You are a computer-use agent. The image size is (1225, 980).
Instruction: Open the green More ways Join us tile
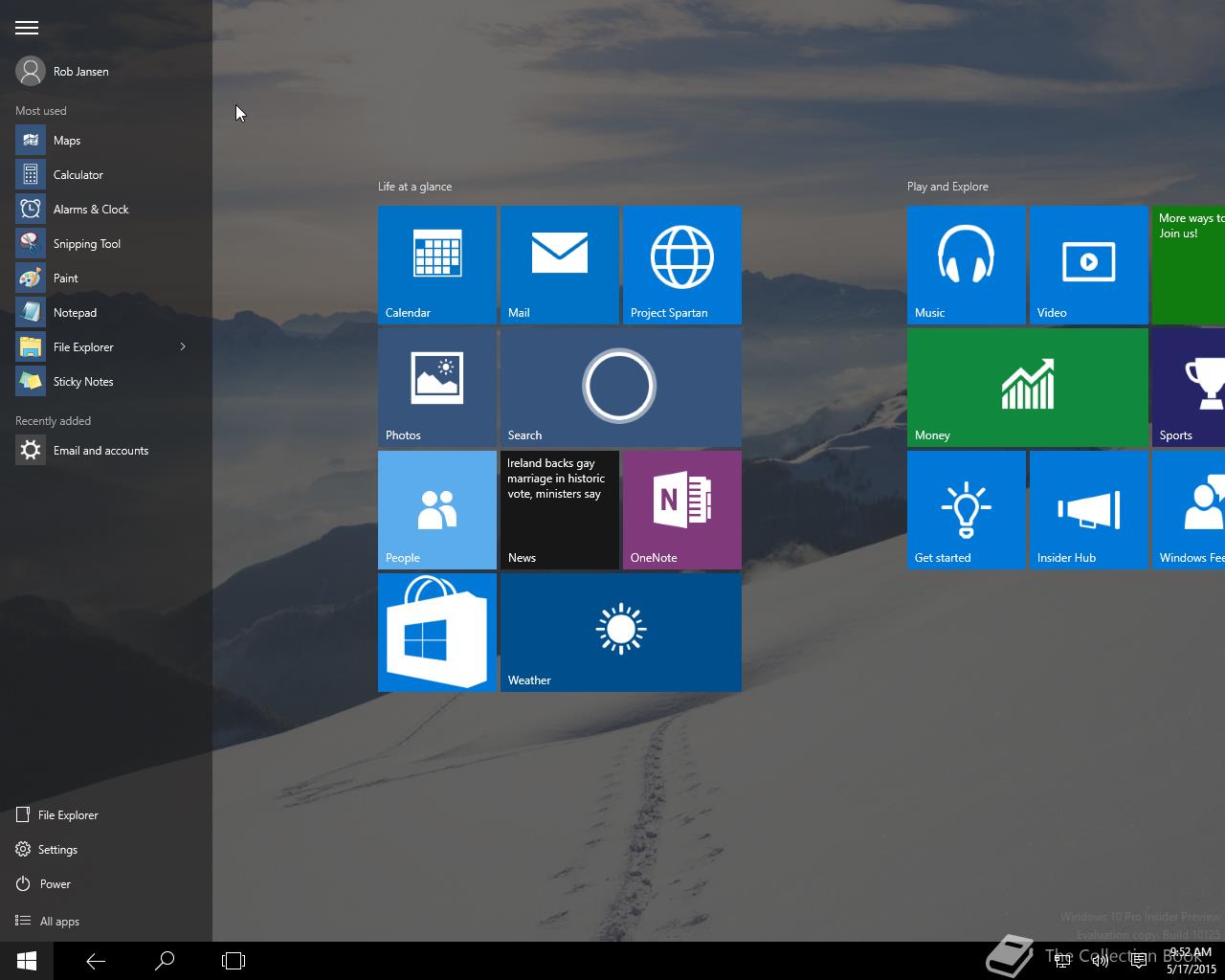(1189, 265)
